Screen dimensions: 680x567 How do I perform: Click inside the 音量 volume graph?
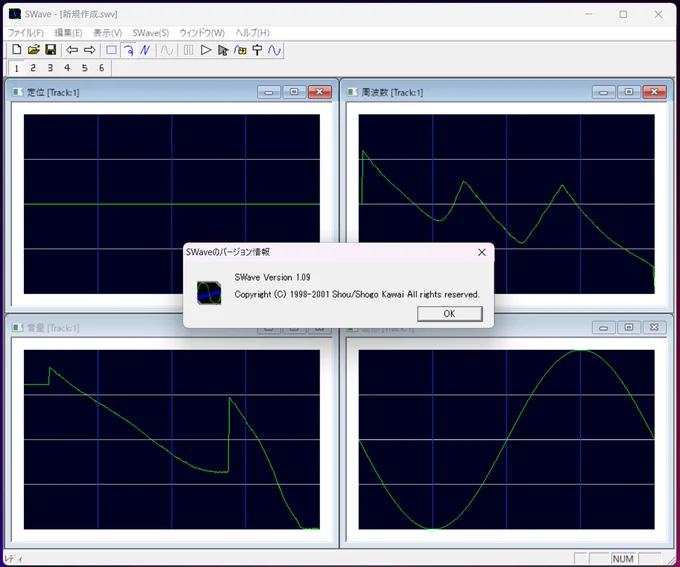pos(172,439)
